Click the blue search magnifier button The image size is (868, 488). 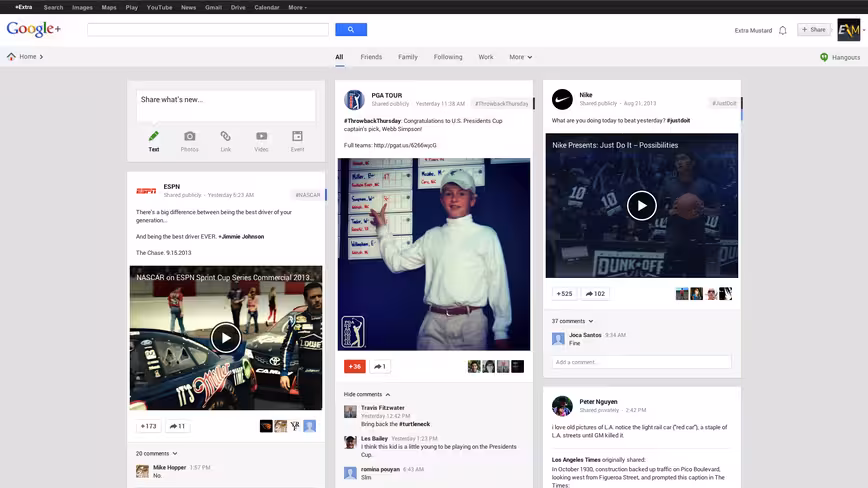coord(351,29)
